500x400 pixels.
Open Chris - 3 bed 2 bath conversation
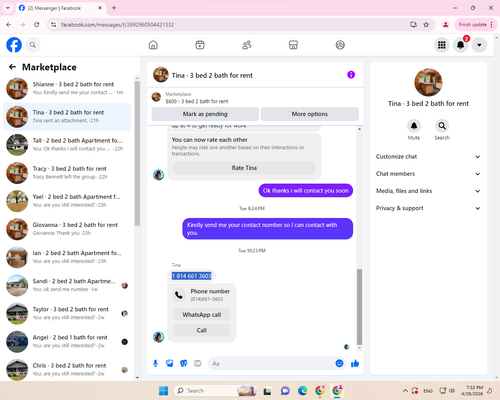pos(67,370)
